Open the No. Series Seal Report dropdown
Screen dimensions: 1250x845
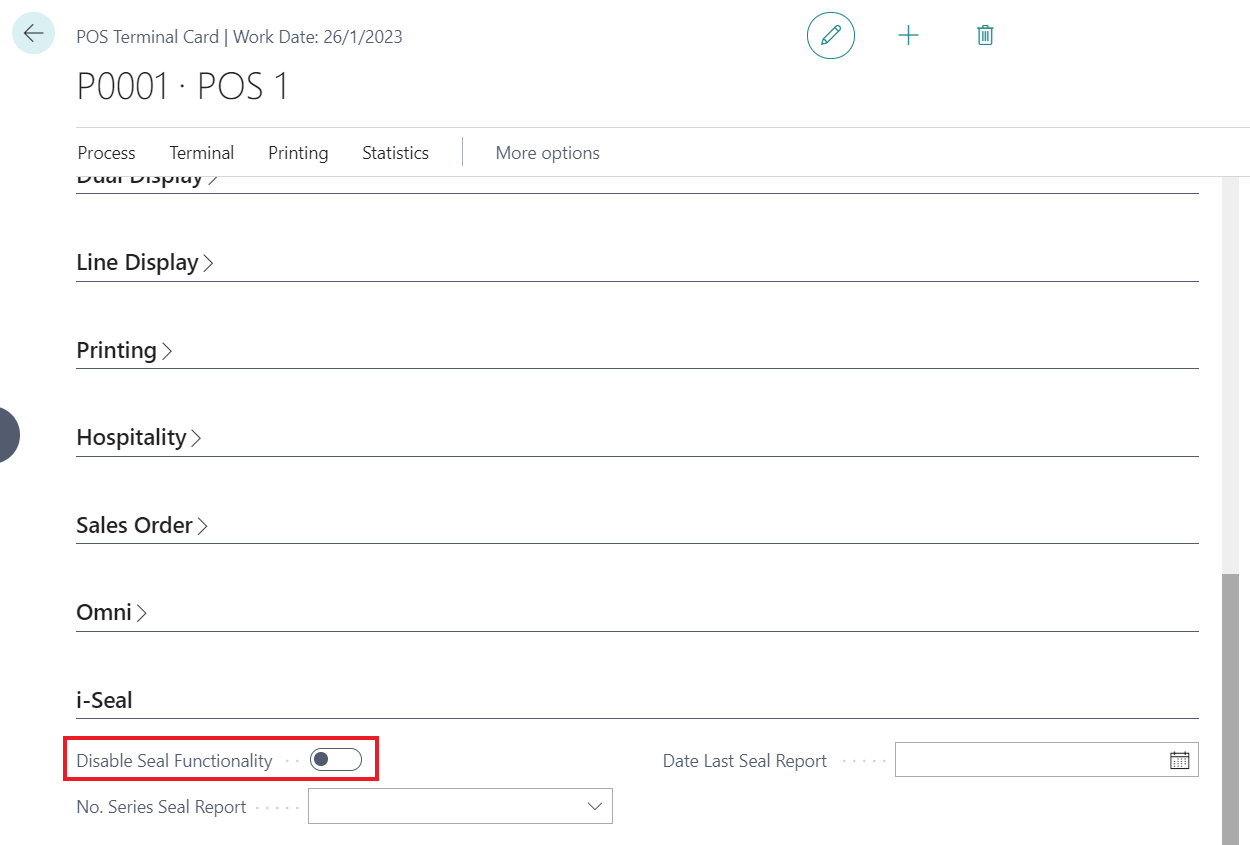595,806
